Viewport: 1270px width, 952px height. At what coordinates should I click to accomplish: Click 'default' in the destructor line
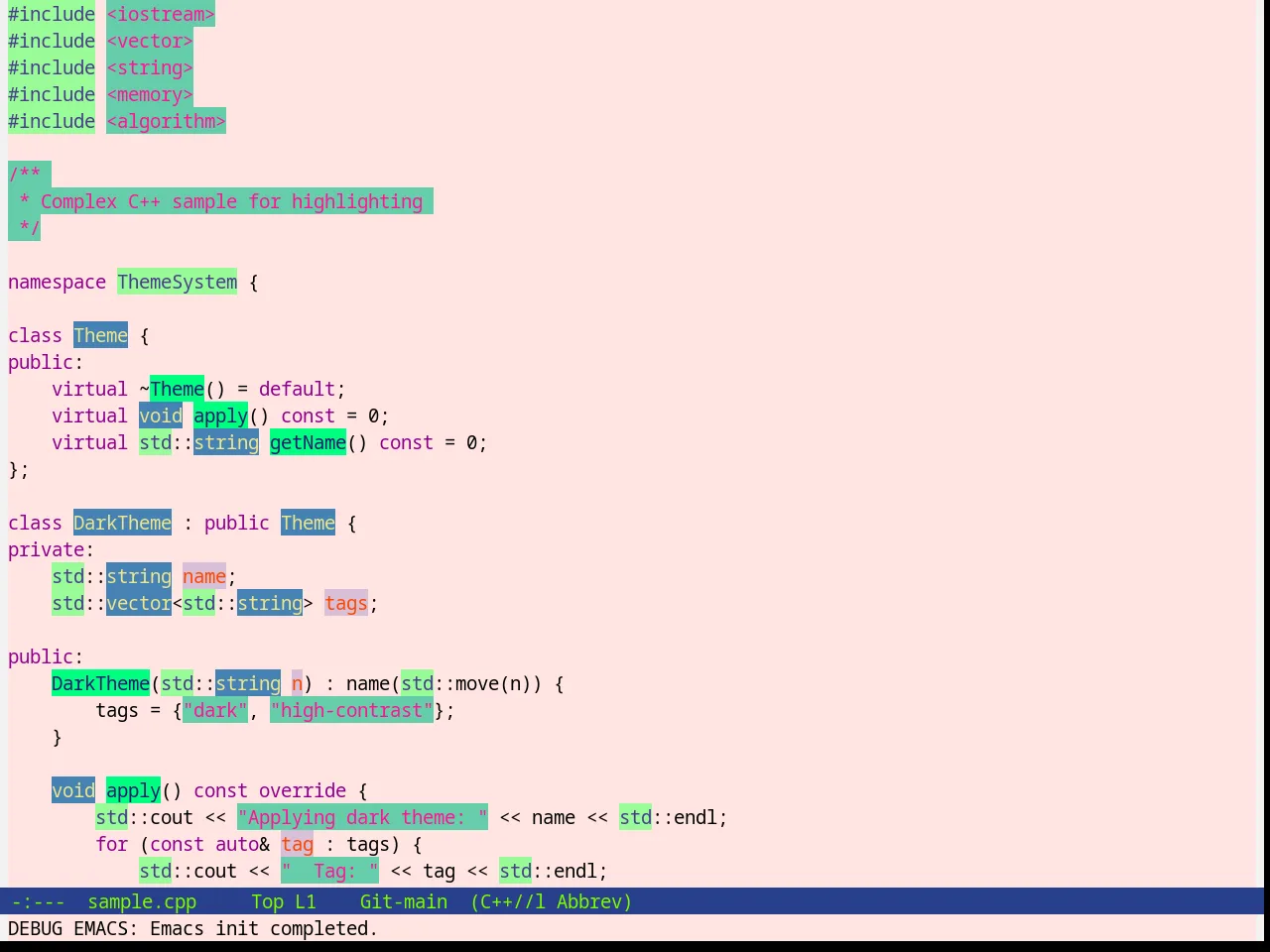298,389
